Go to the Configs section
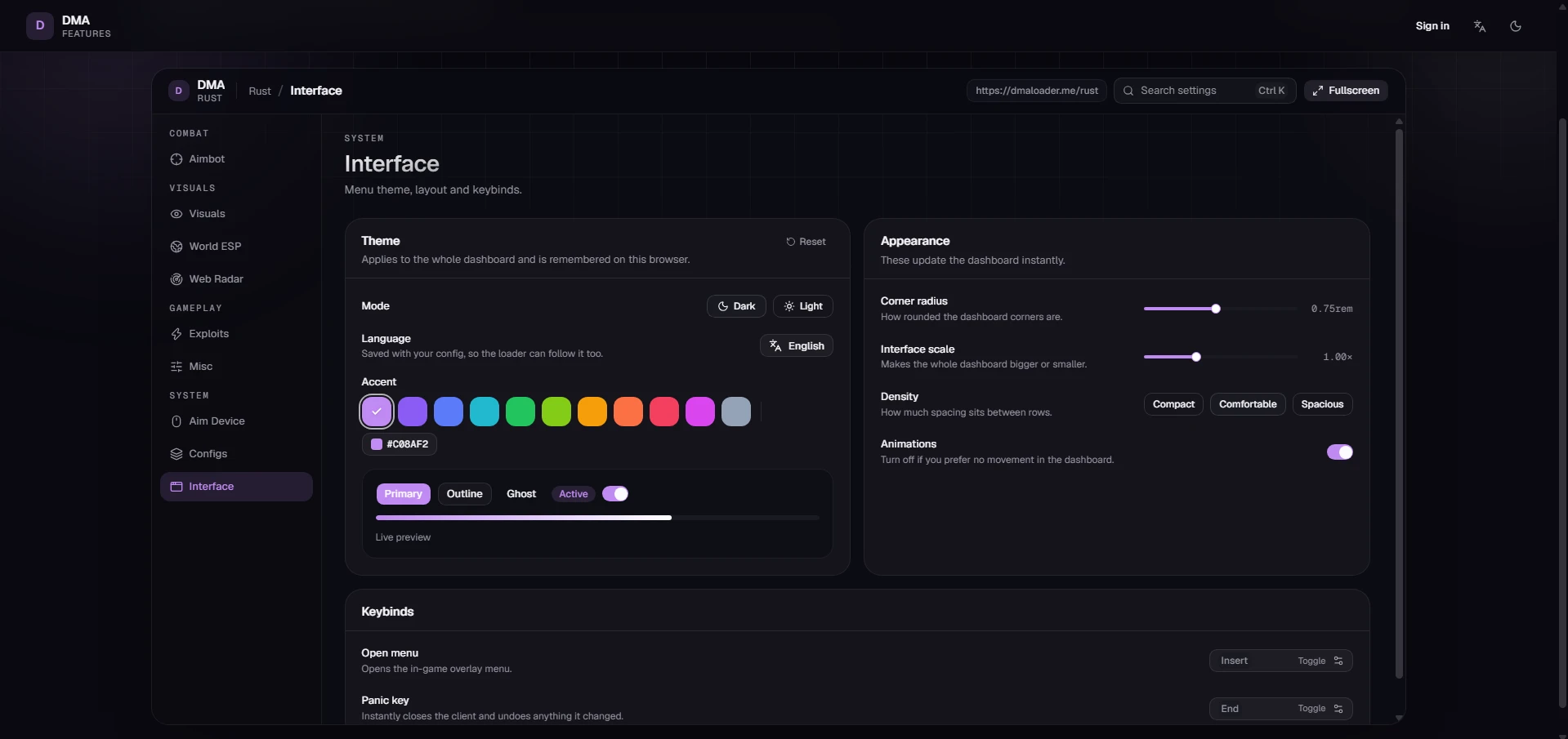This screenshot has width=1568, height=739. (x=236, y=454)
